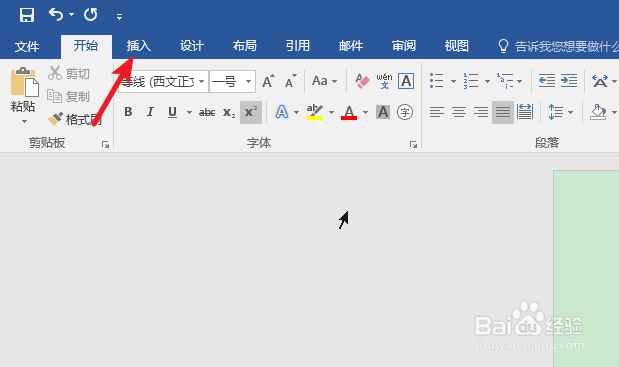Apply numbered list
Viewport: 619px width, 367px height.
(471, 81)
